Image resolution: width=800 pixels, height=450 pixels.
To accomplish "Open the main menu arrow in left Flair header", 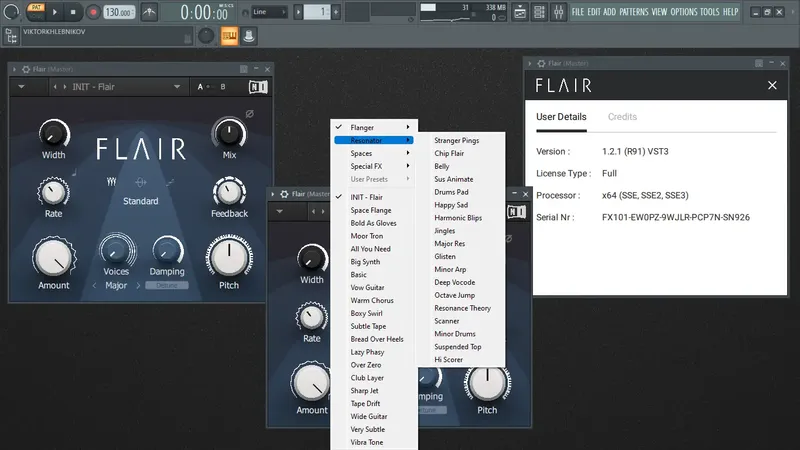I will pos(21,87).
